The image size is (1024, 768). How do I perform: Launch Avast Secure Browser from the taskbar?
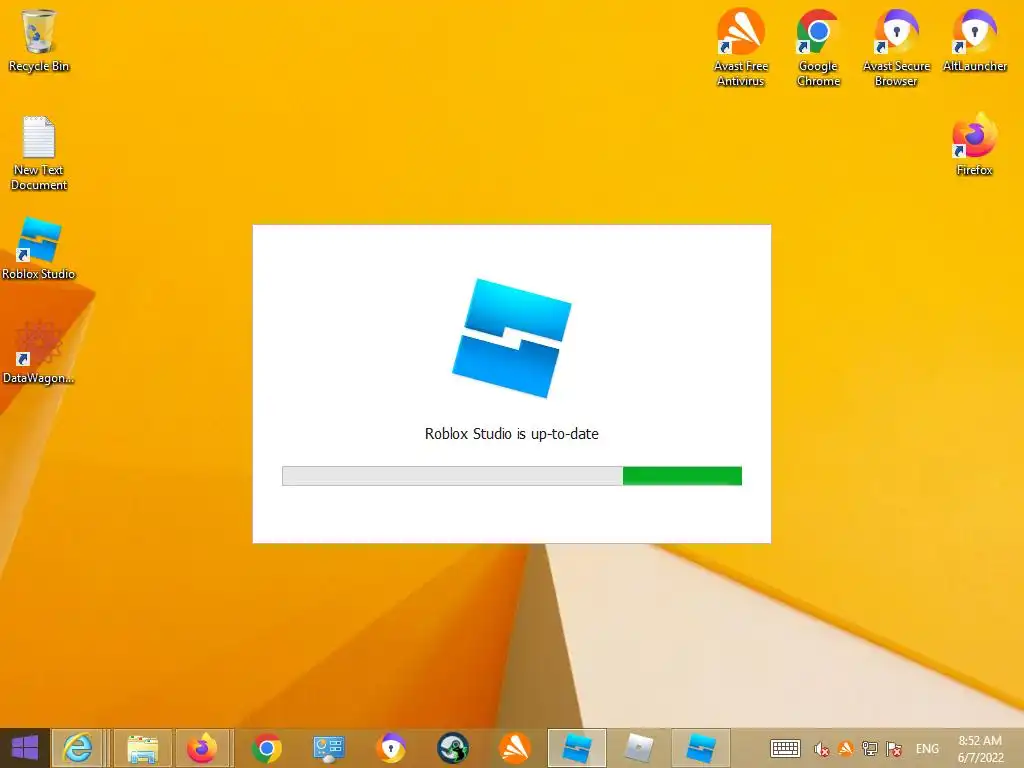[391, 748]
